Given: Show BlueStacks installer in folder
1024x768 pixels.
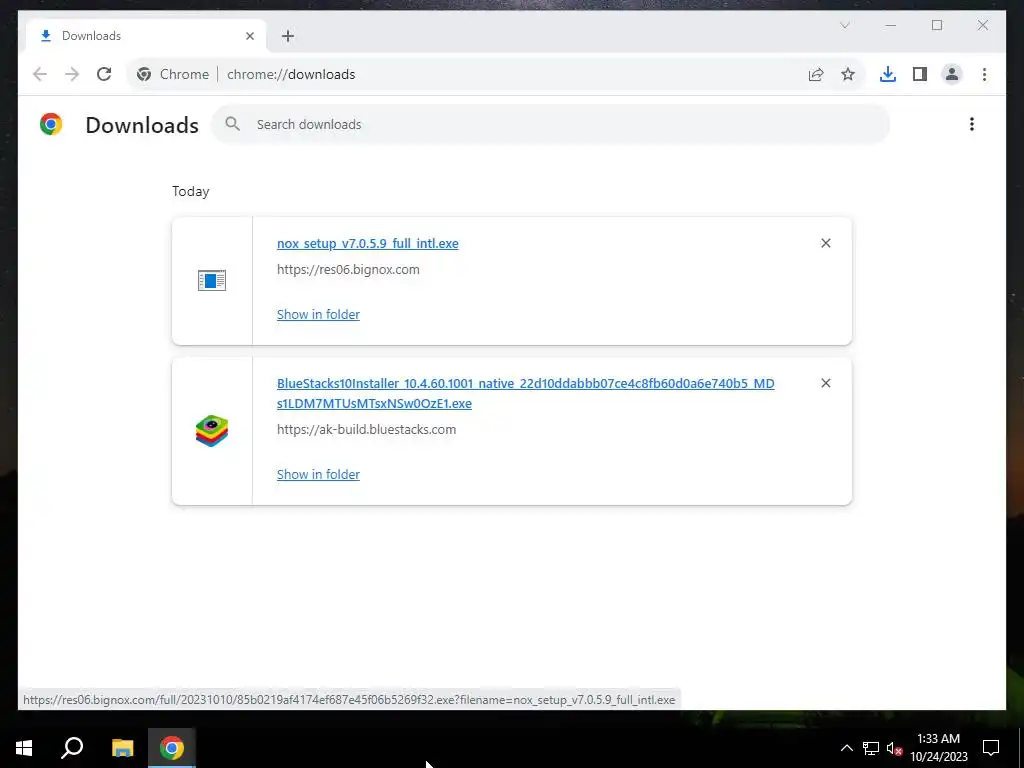Looking at the screenshot, I should click(318, 474).
